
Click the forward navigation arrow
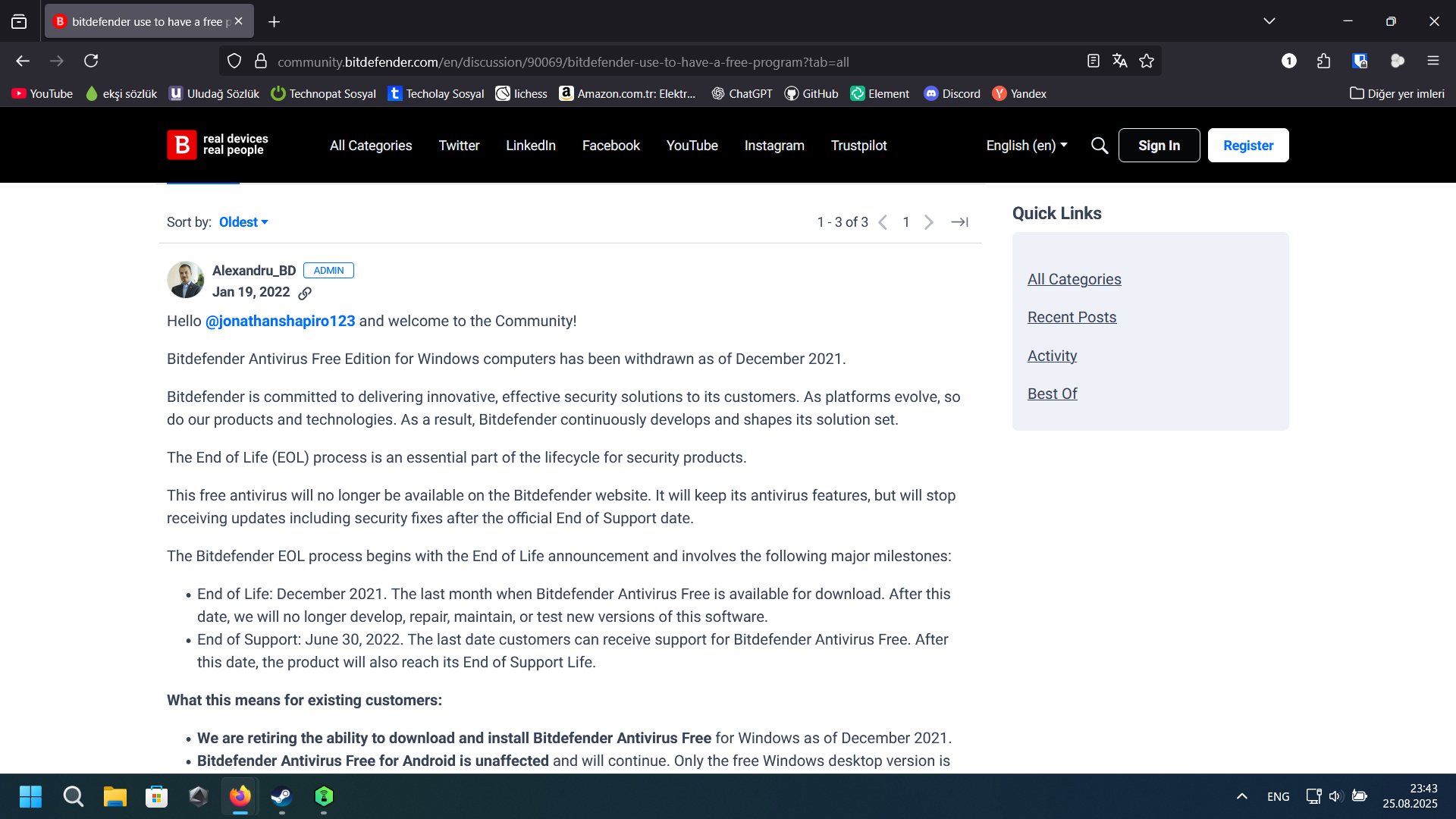pos(57,61)
